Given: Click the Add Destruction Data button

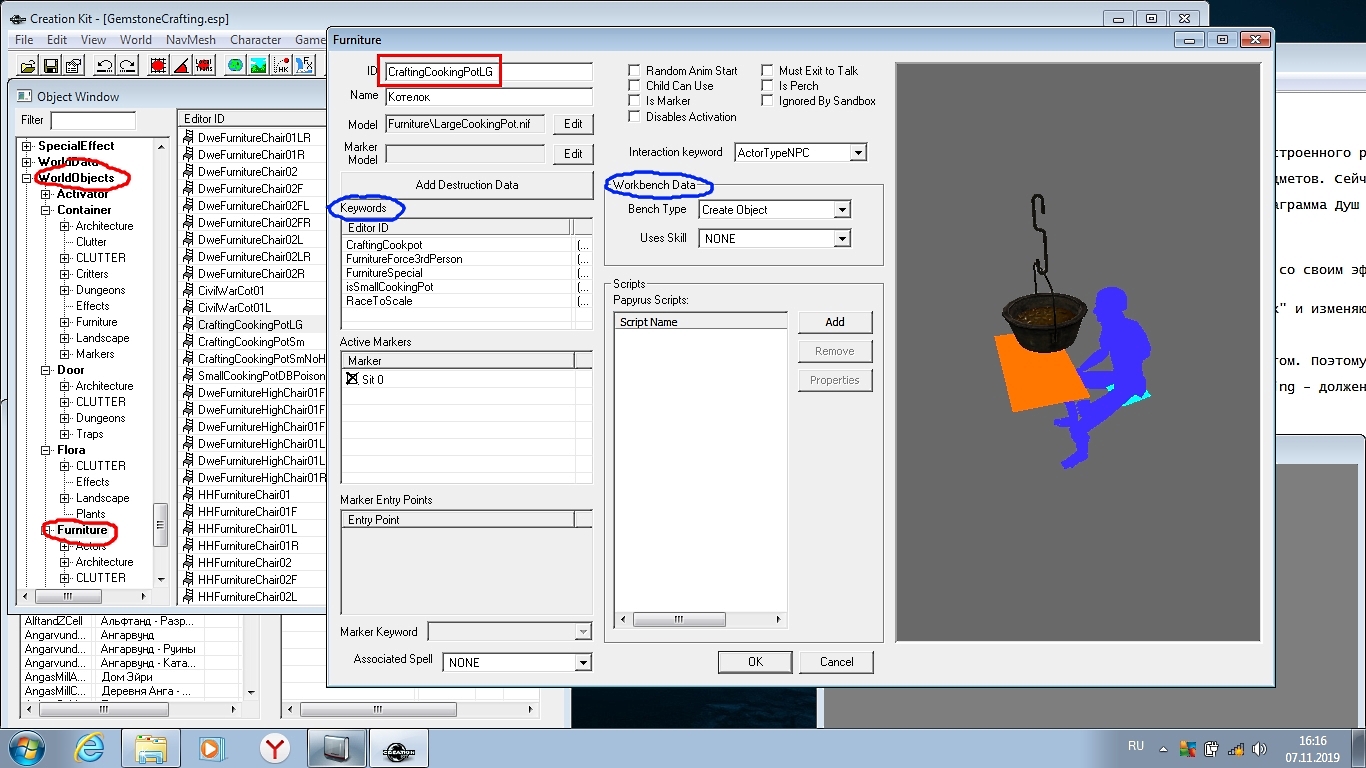Looking at the screenshot, I should (x=466, y=185).
